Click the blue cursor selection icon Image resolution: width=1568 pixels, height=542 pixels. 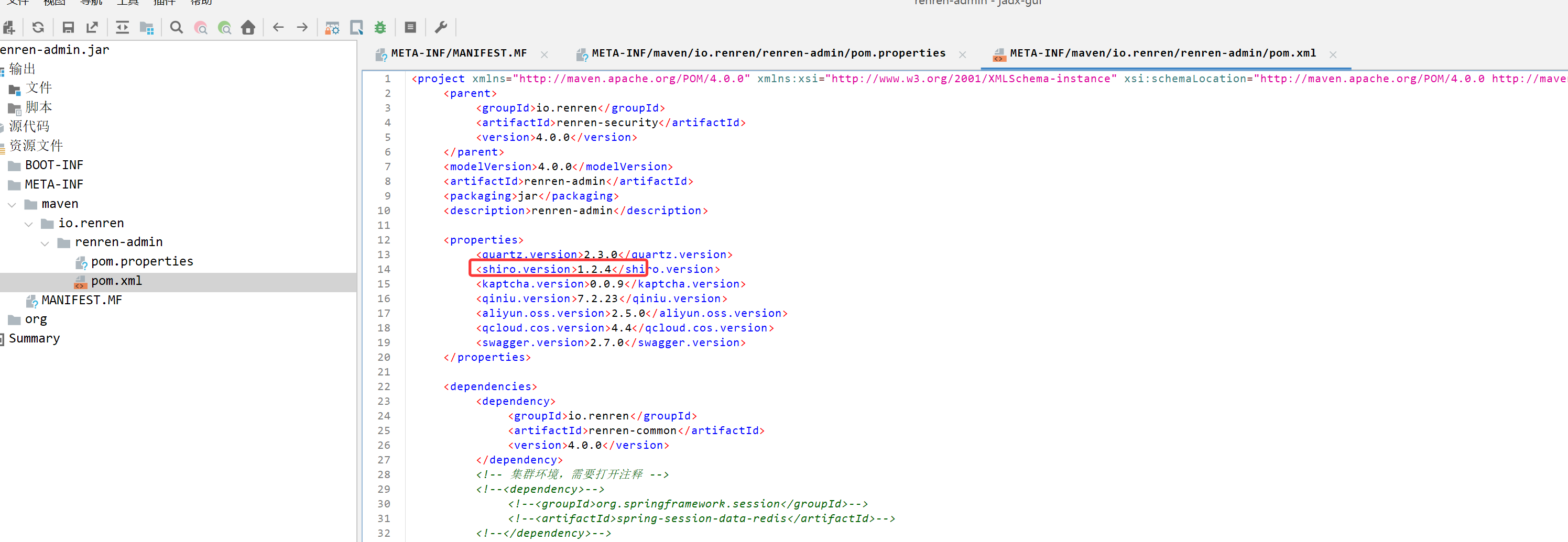357,27
